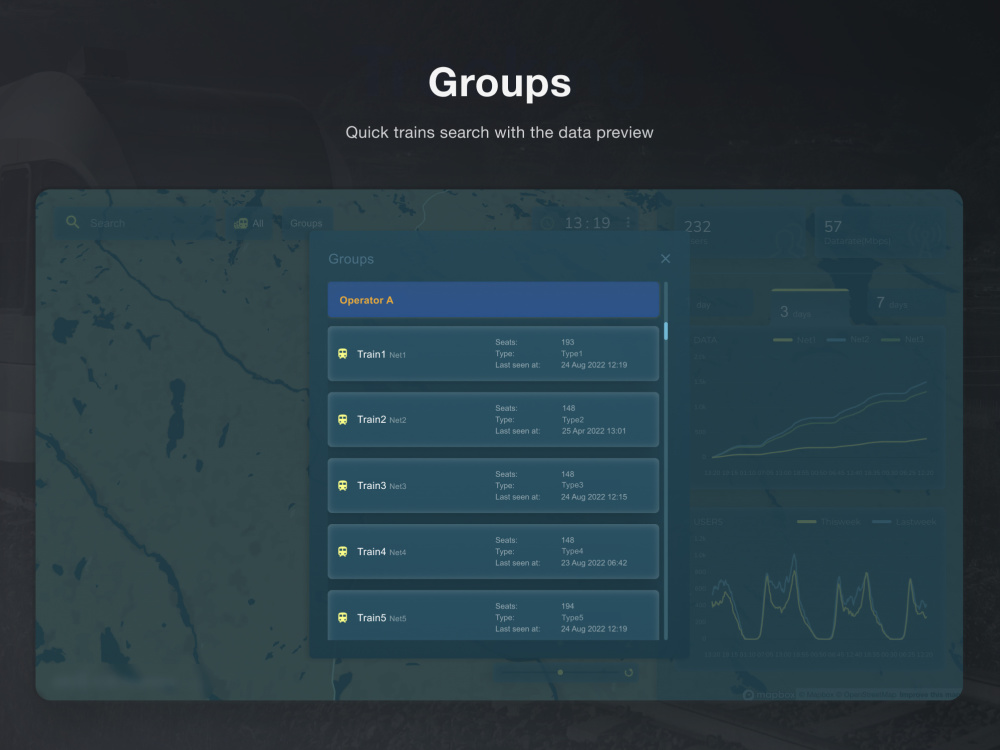The width and height of the screenshot is (1000, 750).
Task: Select the Operator A group header
Action: pos(493,300)
